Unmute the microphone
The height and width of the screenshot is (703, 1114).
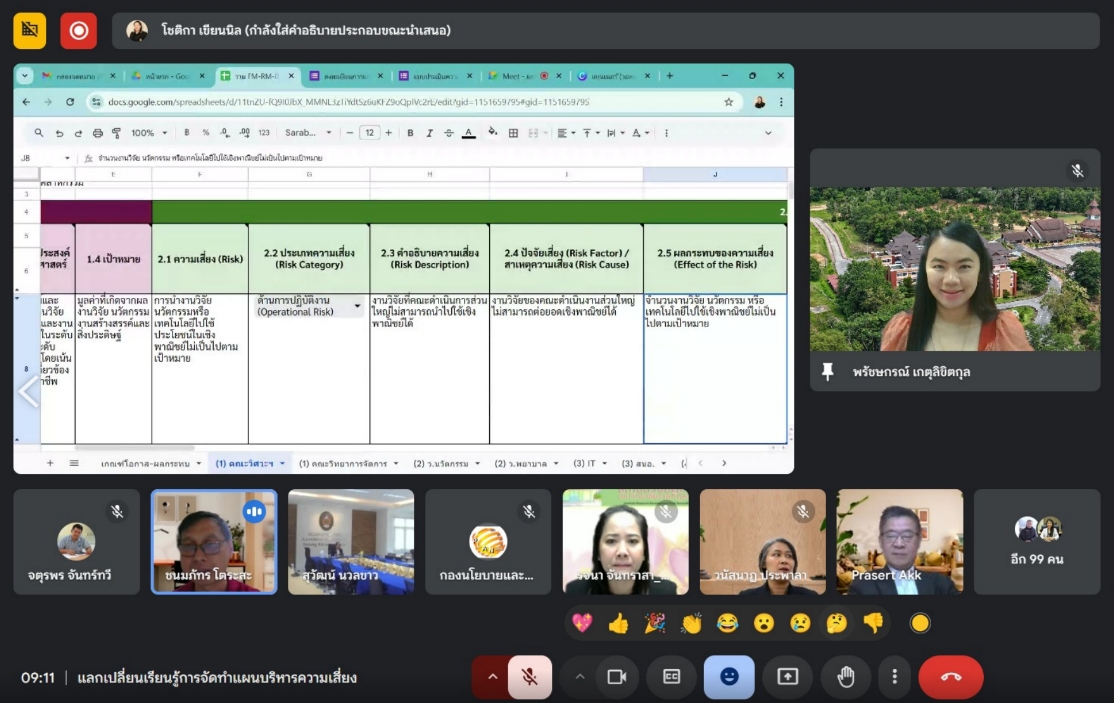tap(530, 677)
